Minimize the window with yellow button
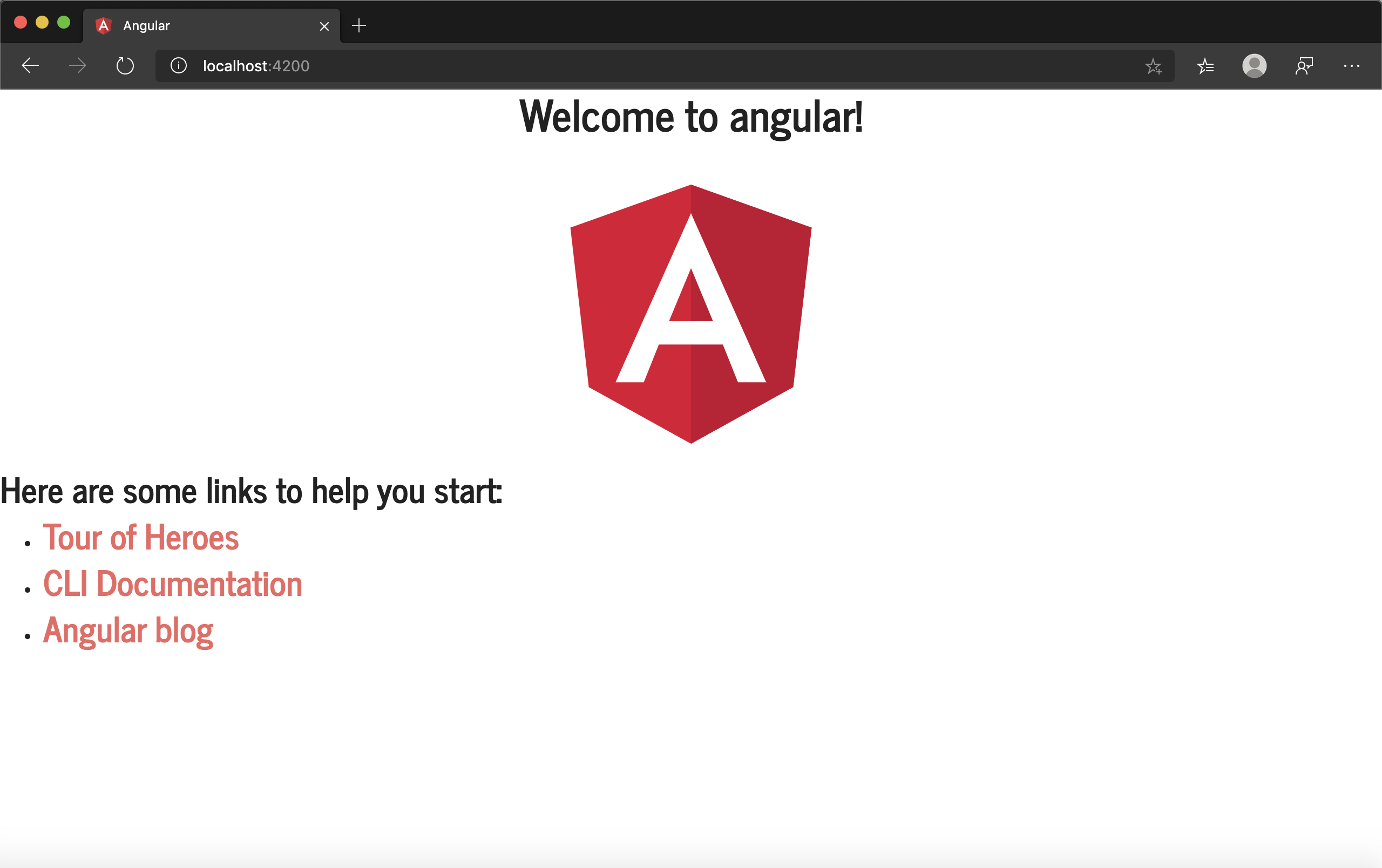 coord(43,22)
